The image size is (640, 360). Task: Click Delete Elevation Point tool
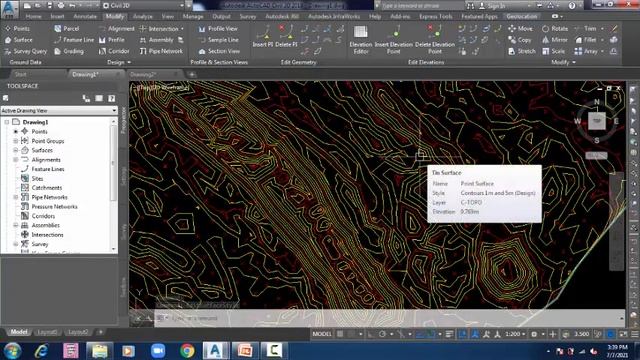pos(434,40)
